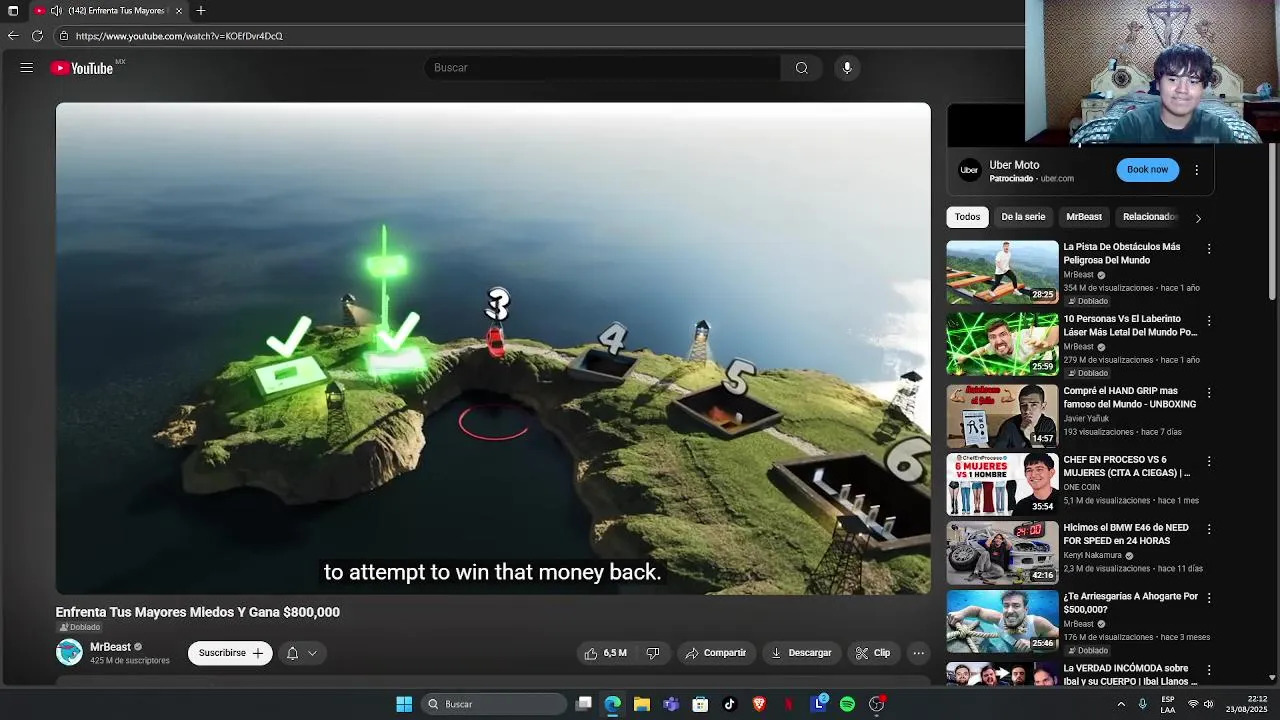Open options menu for the Uber Moto ad
Viewport: 1280px width, 720px height.
point(1196,170)
